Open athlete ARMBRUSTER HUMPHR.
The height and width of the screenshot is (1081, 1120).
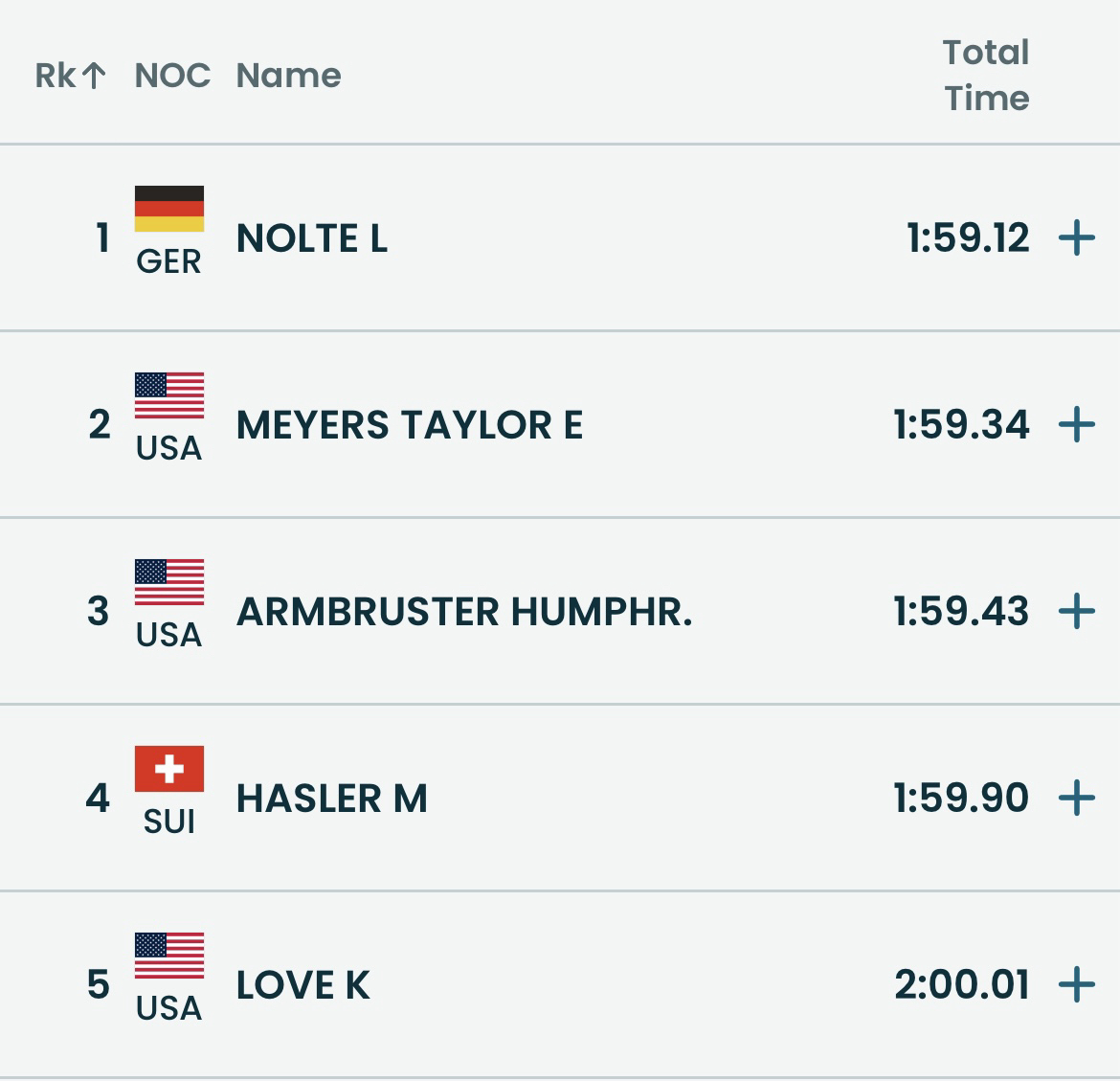pyautogui.click(x=464, y=612)
